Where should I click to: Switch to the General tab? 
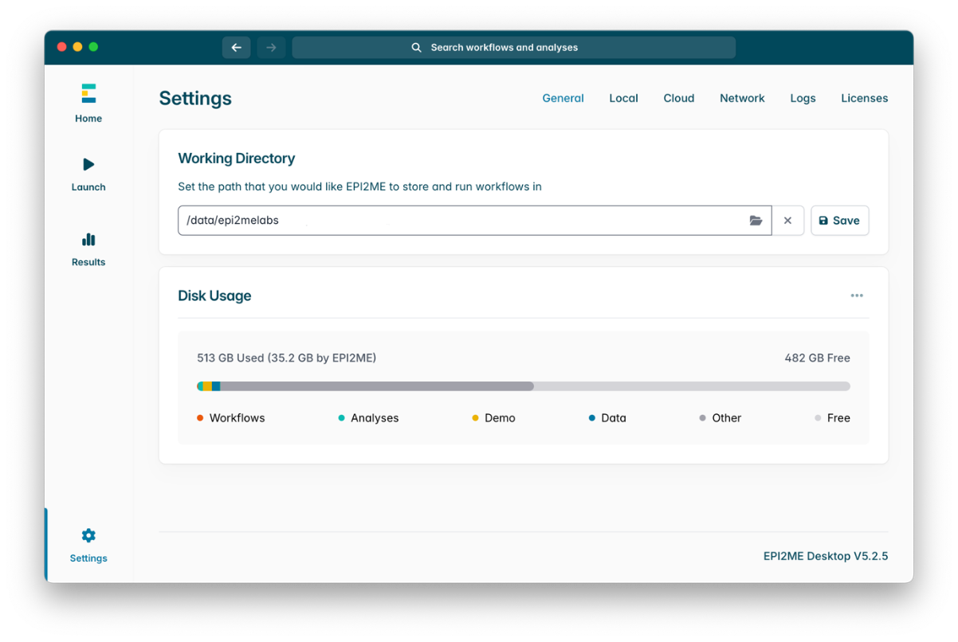pyautogui.click(x=563, y=98)
